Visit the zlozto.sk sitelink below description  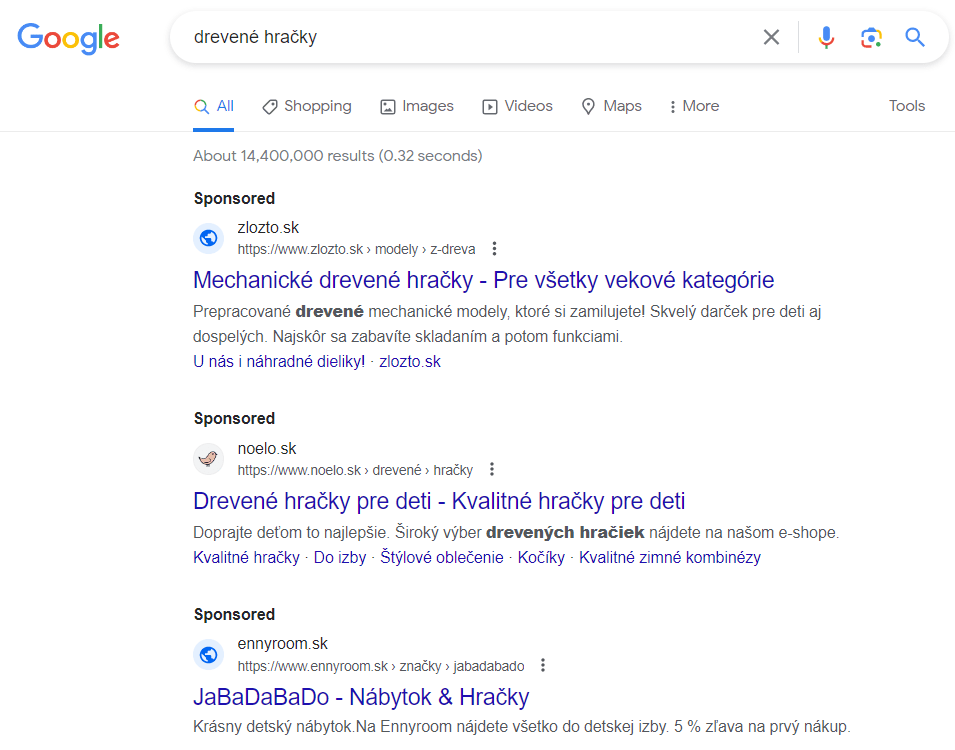(x=410, y=362)
